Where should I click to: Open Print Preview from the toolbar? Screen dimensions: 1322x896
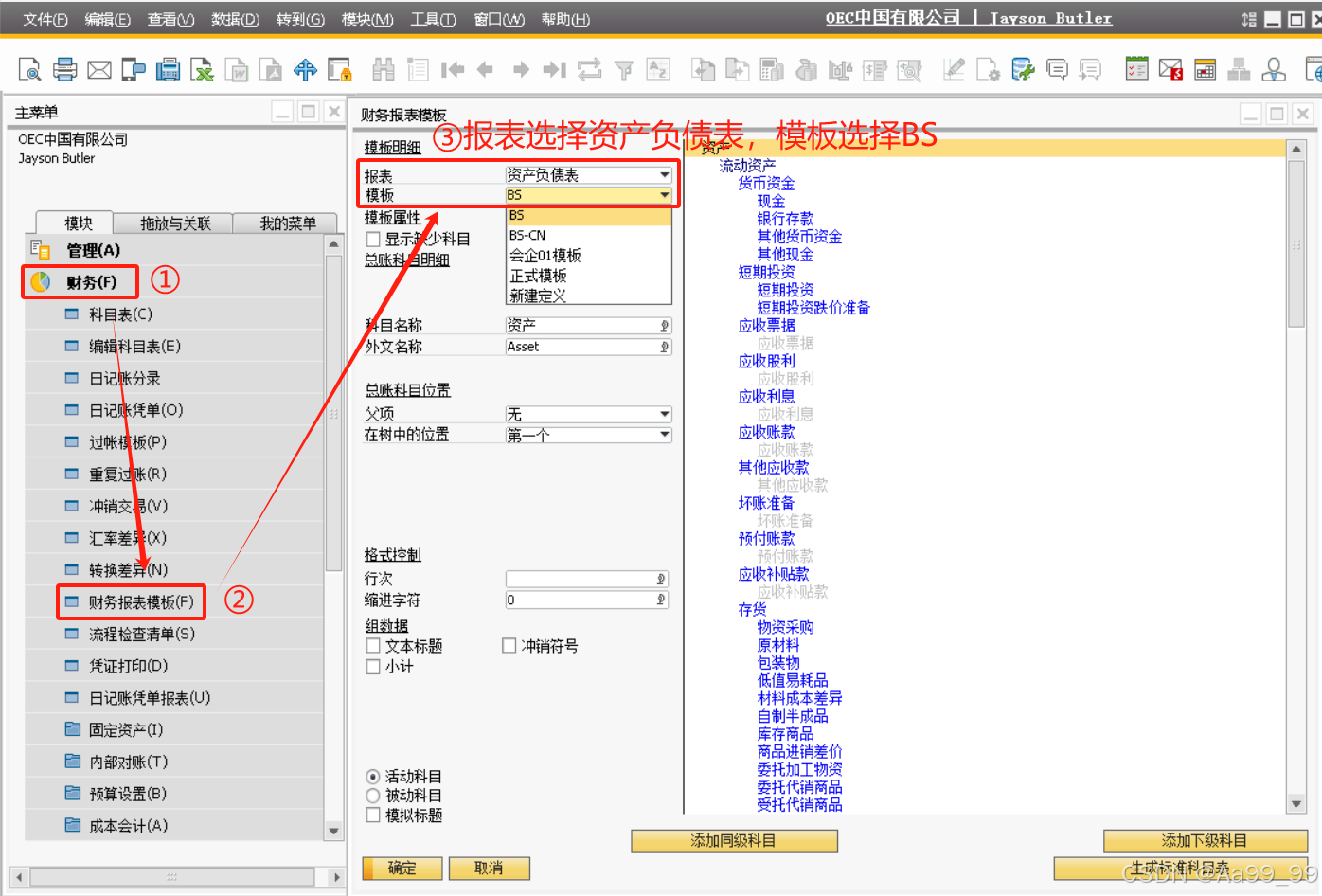point(29,68)
